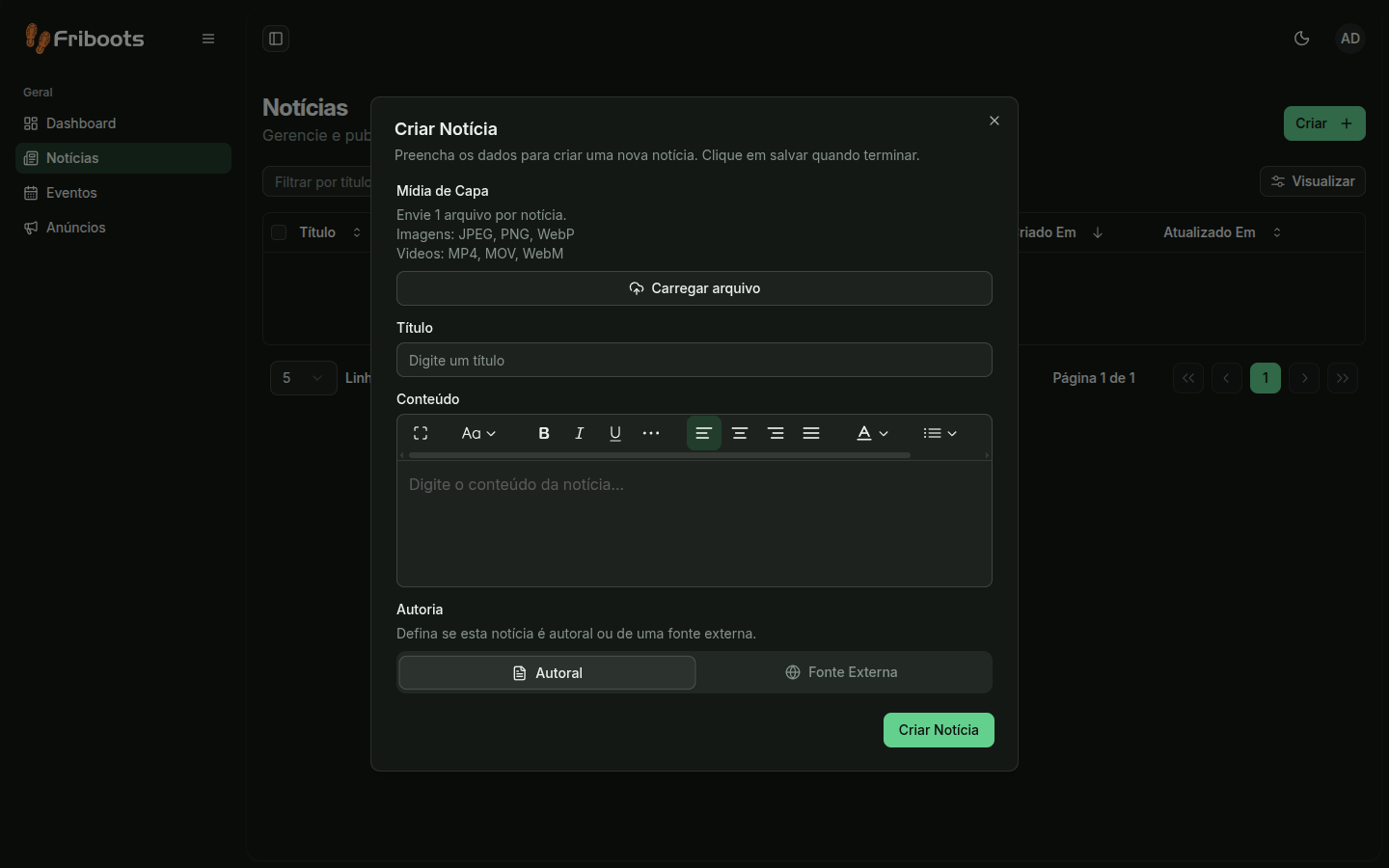Right-align the content text
This screenshot has height=868, width=1389.
[x=776, y=433]
